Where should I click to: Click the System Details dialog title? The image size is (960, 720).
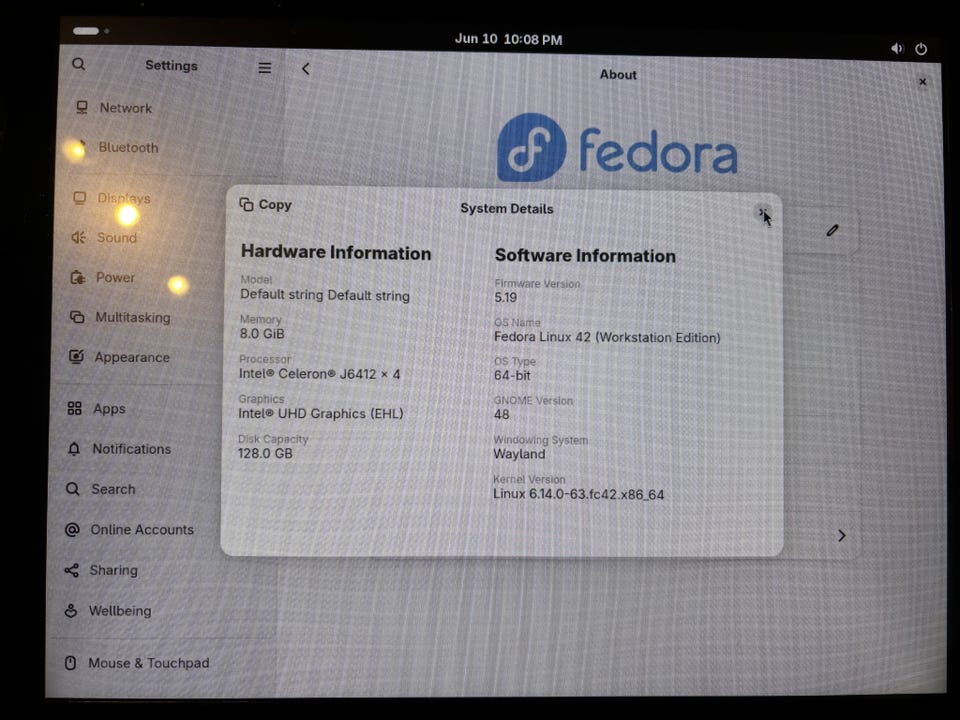click(x=506, y=208)
